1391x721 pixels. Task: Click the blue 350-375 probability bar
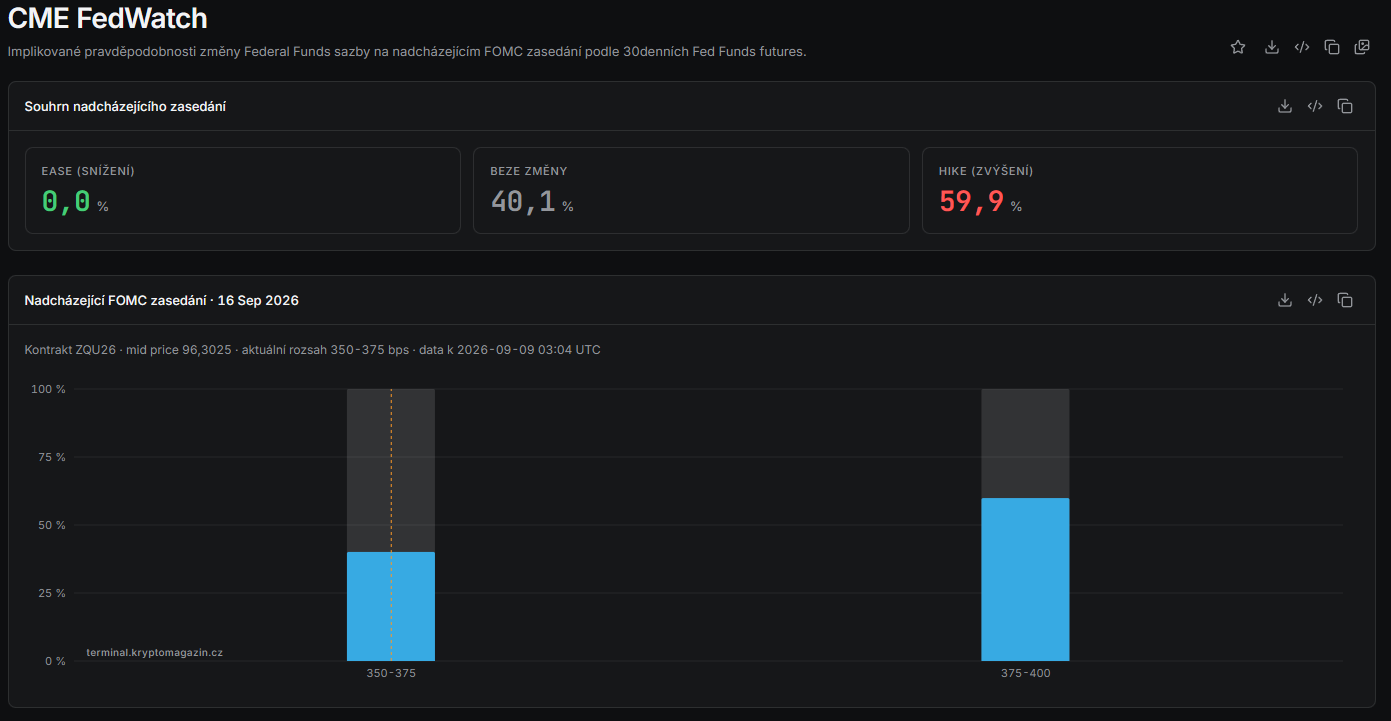[391, 606]
